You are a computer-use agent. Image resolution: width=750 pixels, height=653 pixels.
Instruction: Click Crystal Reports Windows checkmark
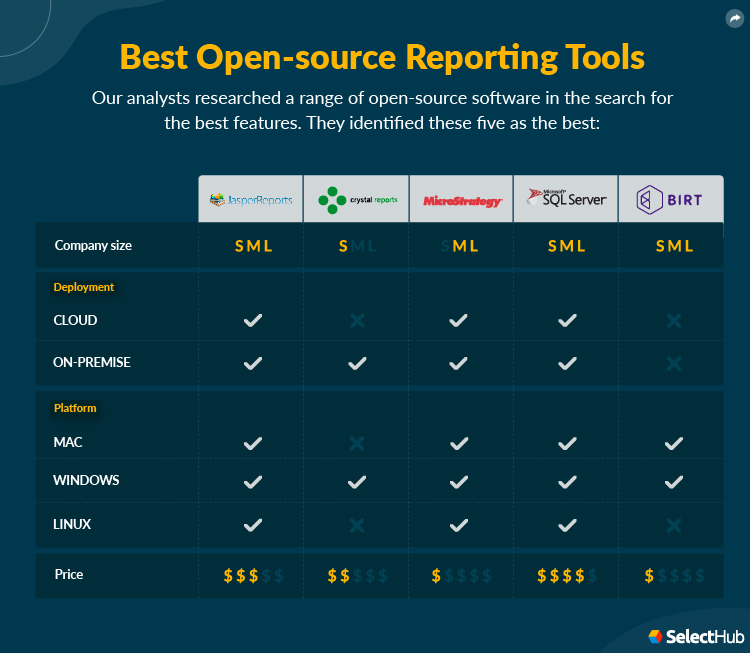357,482
